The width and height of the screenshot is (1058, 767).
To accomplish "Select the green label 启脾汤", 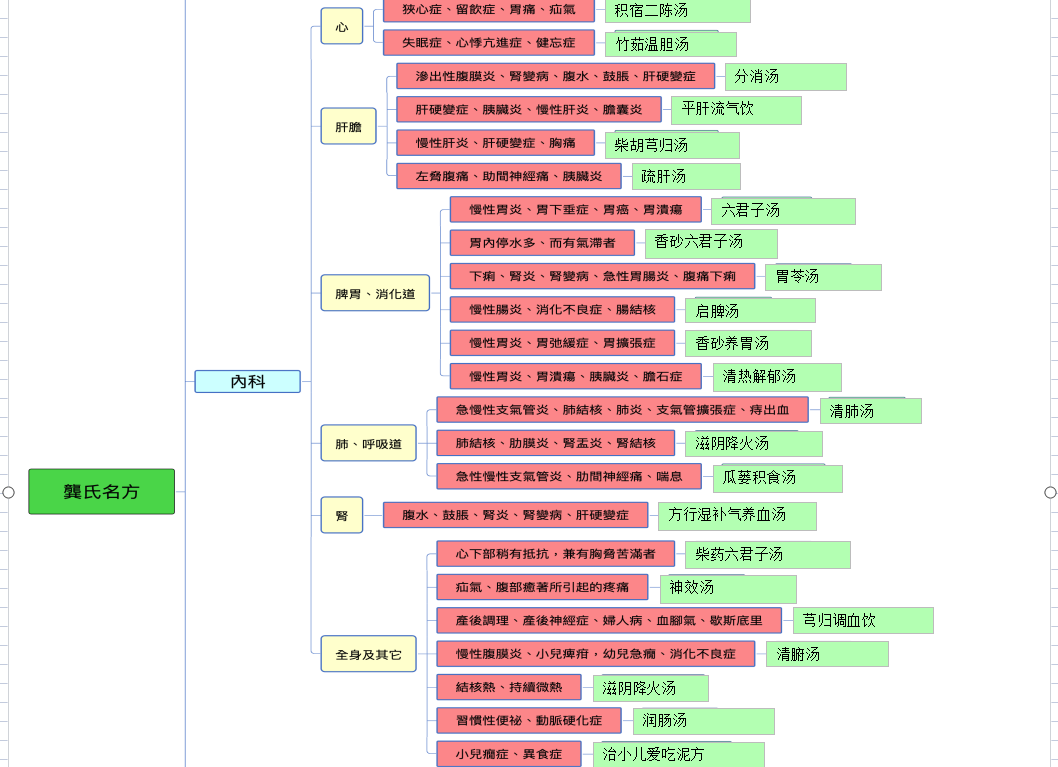I will pos(750,311).
